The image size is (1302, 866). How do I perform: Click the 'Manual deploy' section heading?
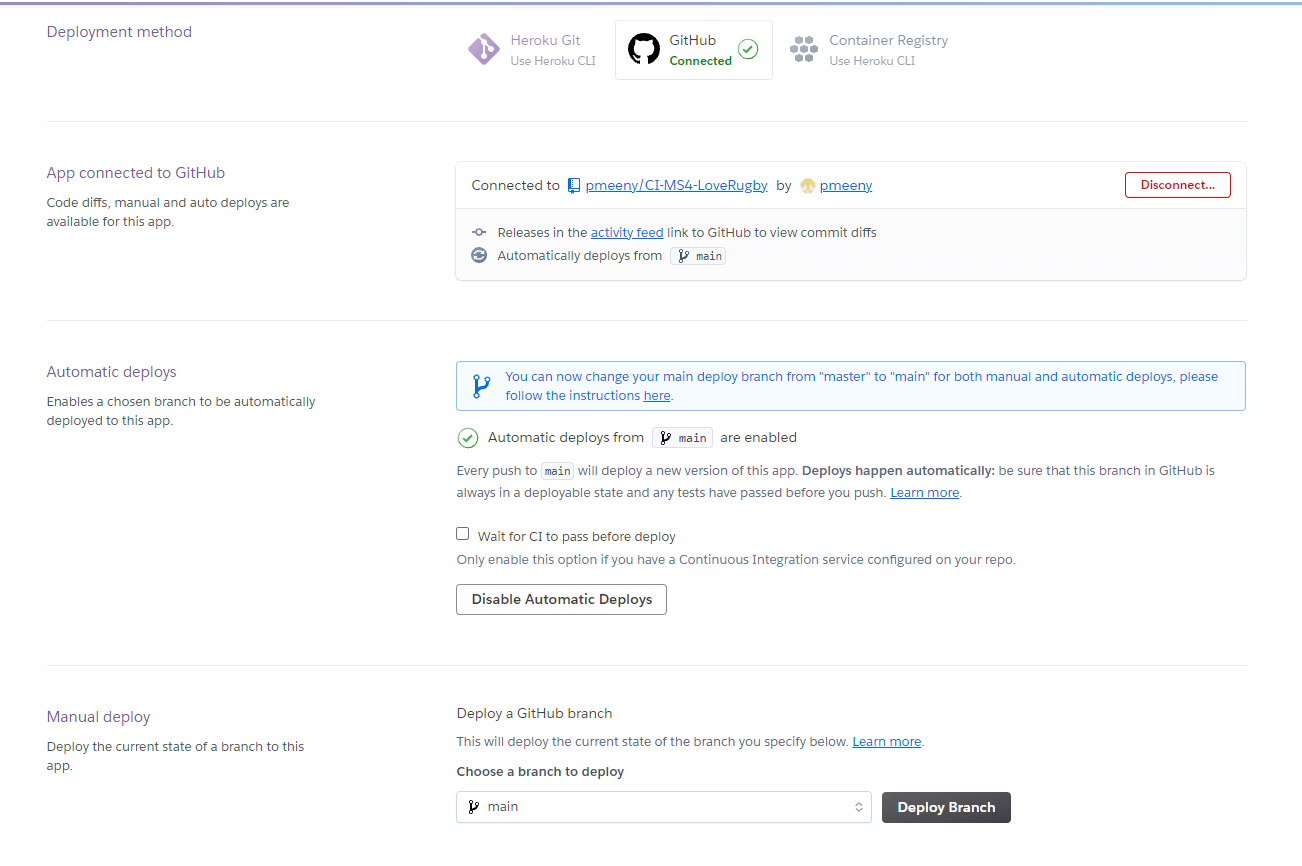click(98, 716)
